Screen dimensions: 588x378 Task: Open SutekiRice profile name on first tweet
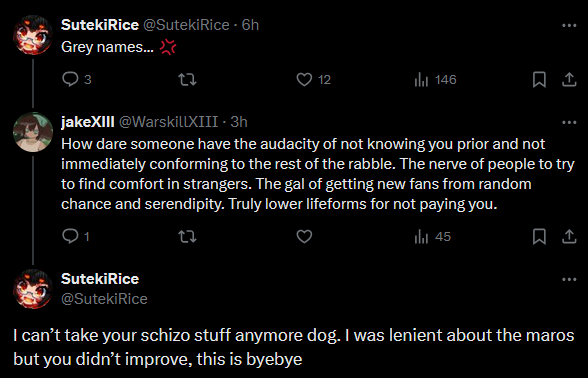[x=100, y=25]
